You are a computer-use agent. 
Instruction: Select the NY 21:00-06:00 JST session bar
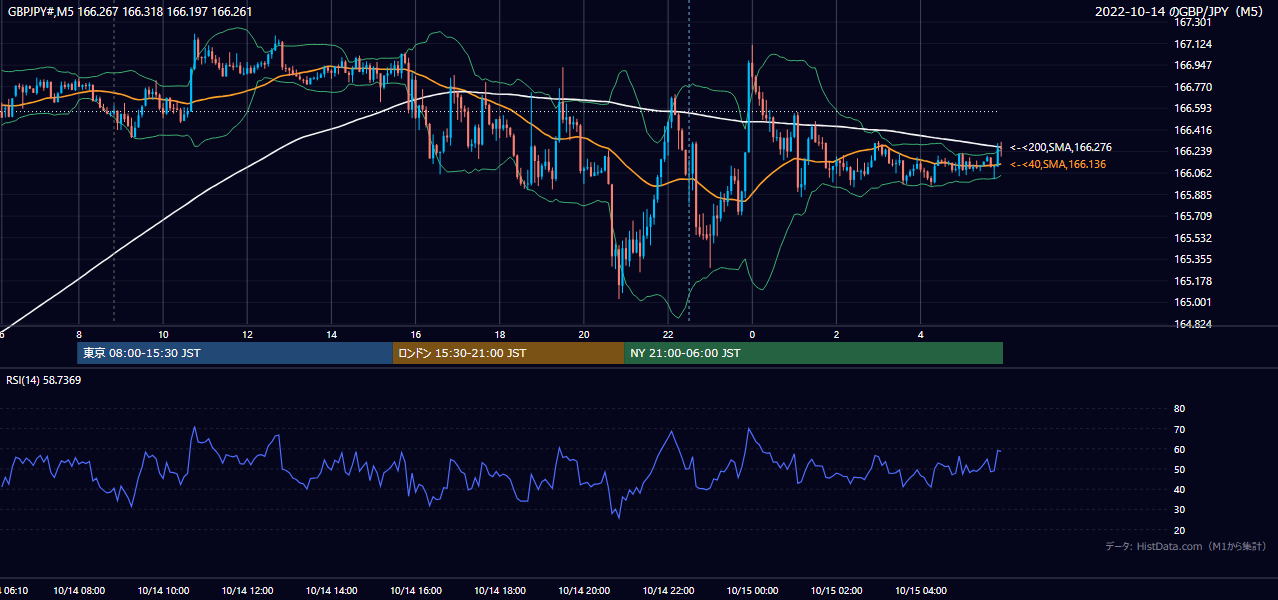813,353
